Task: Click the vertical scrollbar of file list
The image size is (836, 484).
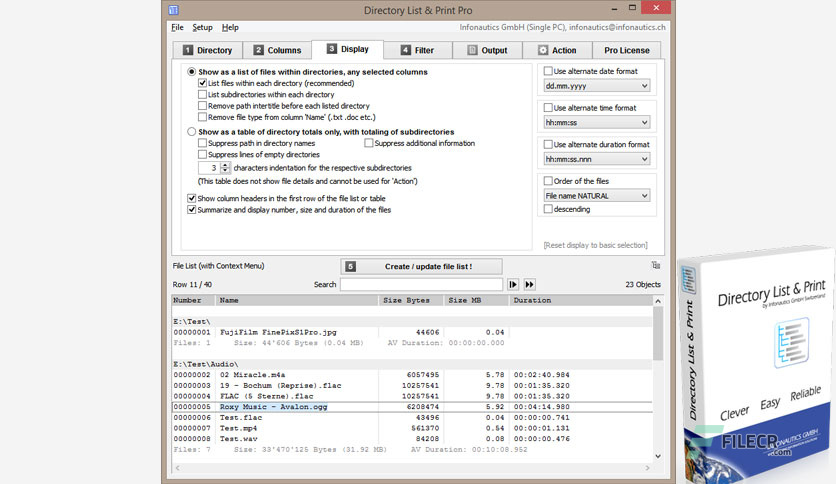Action: coord(658,333)
